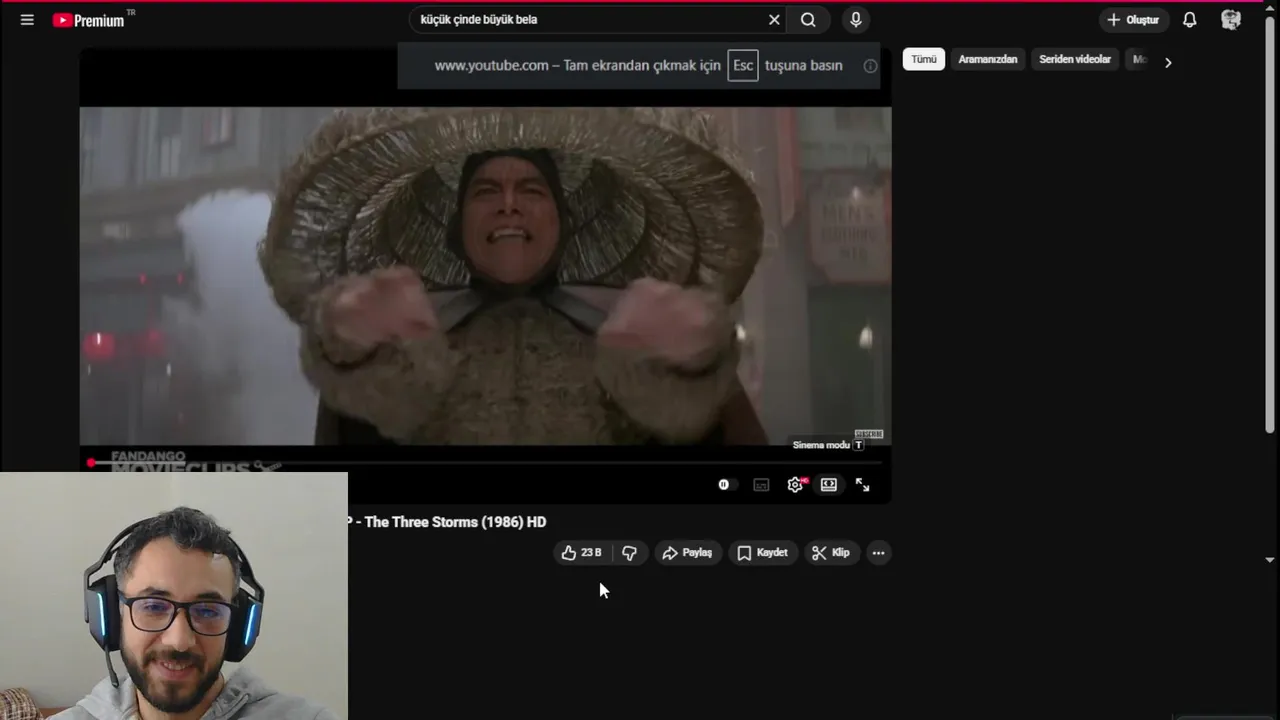Create a clip with Klip
This screenshot has height=720, width=1280.
coord(831,553)
